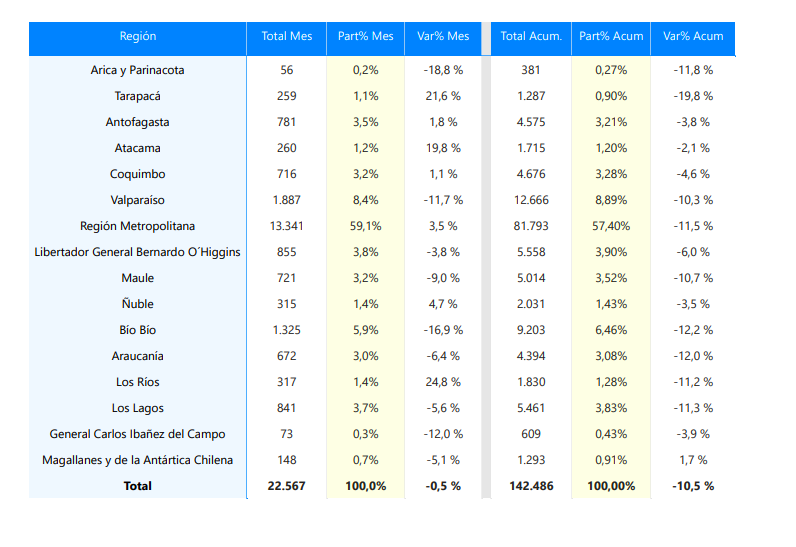Sort by Total Mes column header

[x=287, y=37]
